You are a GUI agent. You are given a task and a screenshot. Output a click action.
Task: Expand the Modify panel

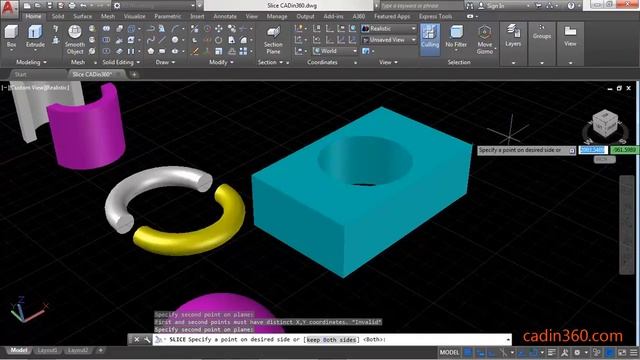click(x=221, y=62)
